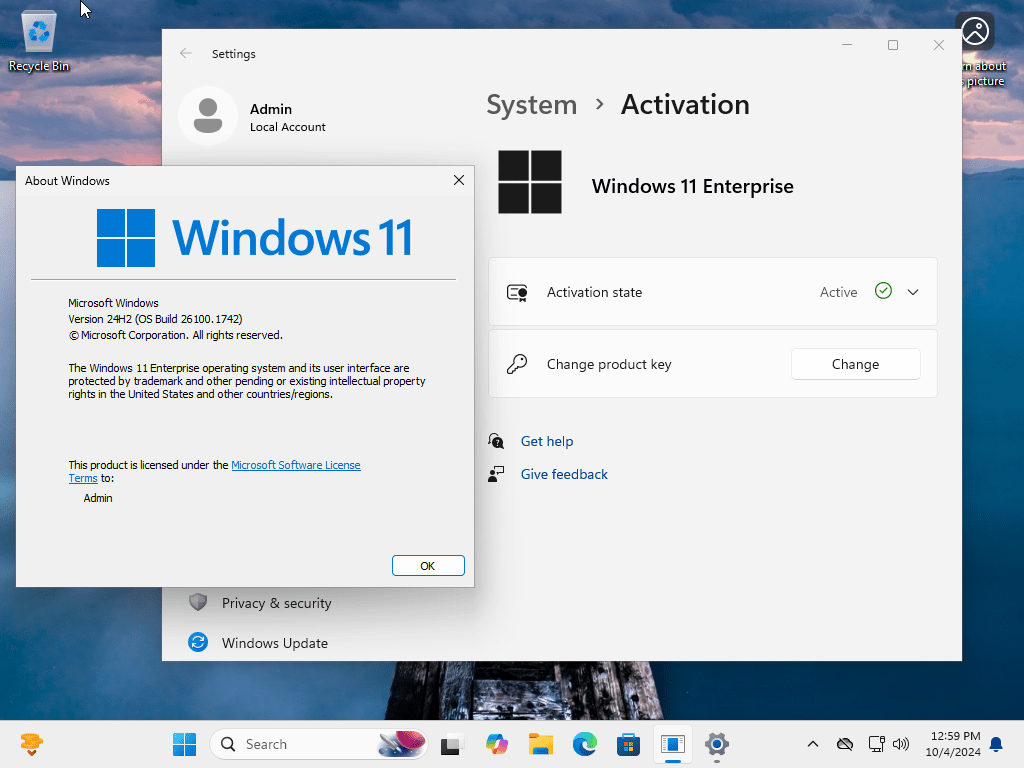The image size is (1024, 768).
Task: Click the Windows 11 Enterprise heading text
Action: pyautogui.click(x=692, y=187)
